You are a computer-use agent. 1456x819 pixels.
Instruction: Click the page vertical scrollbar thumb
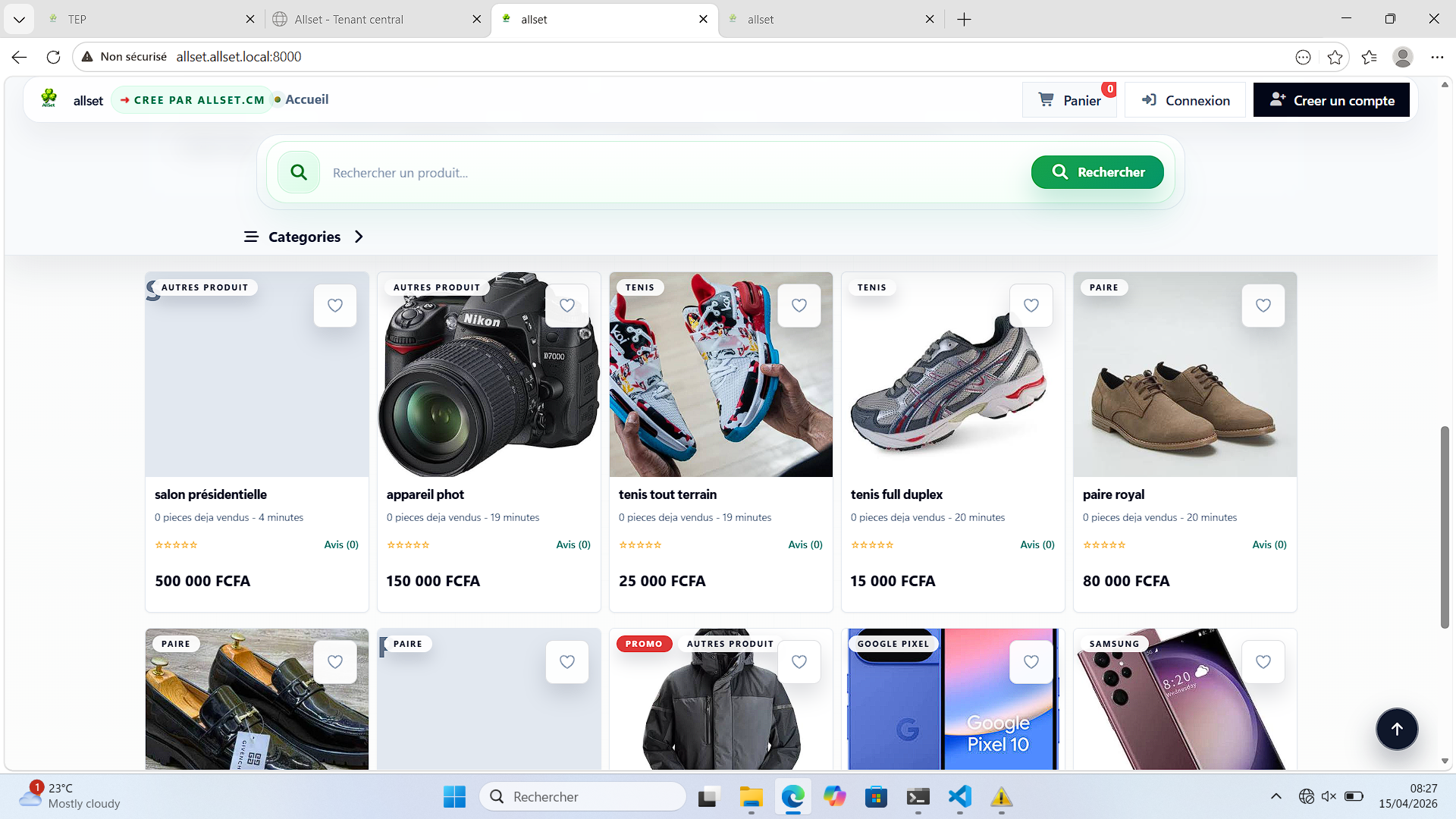(x=1445, y=527)
